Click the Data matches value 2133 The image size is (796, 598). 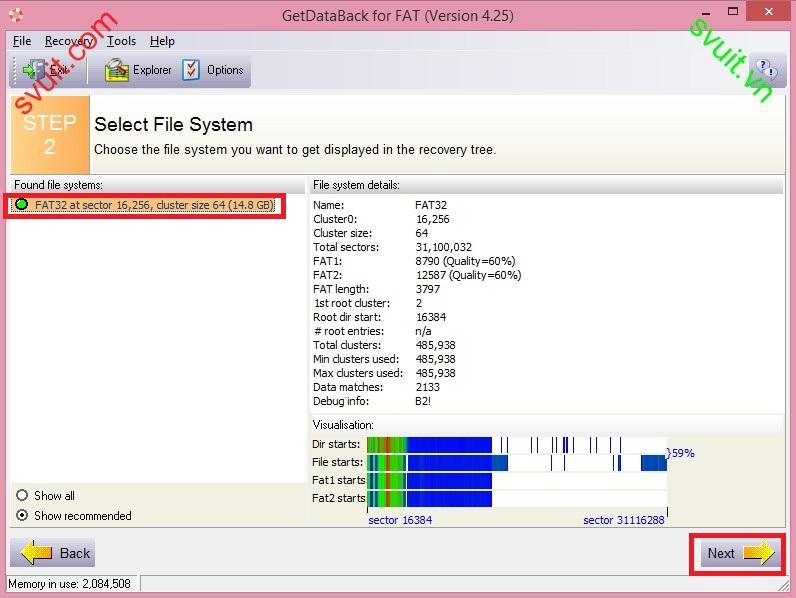tap(427, 387)
